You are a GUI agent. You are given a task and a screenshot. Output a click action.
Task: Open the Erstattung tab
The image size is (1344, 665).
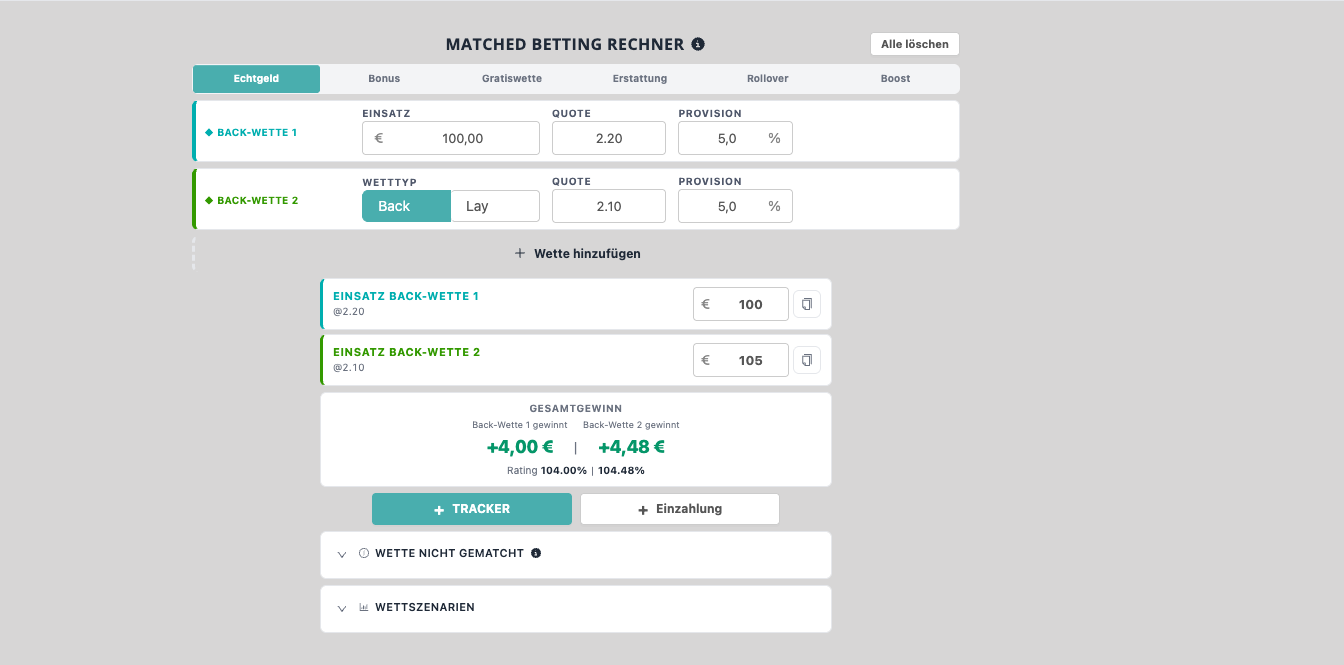point(640,78)
